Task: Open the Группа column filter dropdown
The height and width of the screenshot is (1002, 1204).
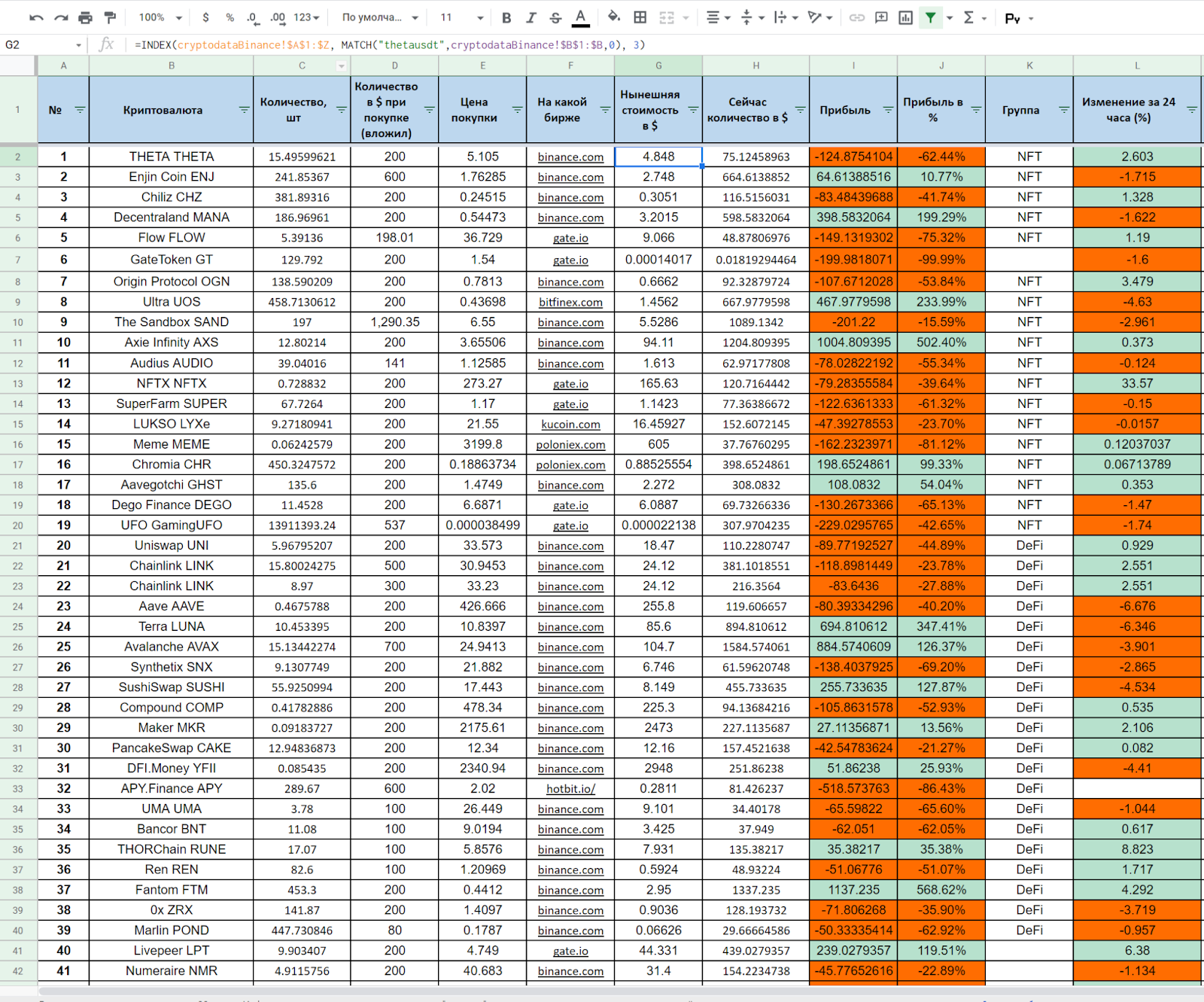Action: 1064,110
